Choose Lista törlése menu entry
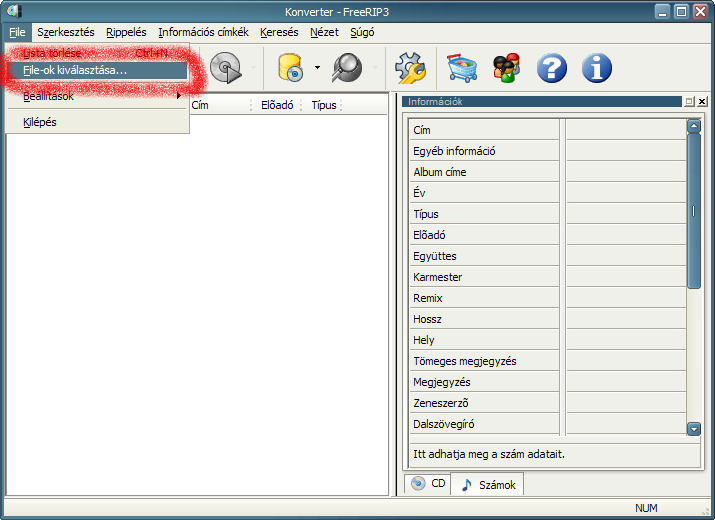Screen dimensions: 715x520 97,53
